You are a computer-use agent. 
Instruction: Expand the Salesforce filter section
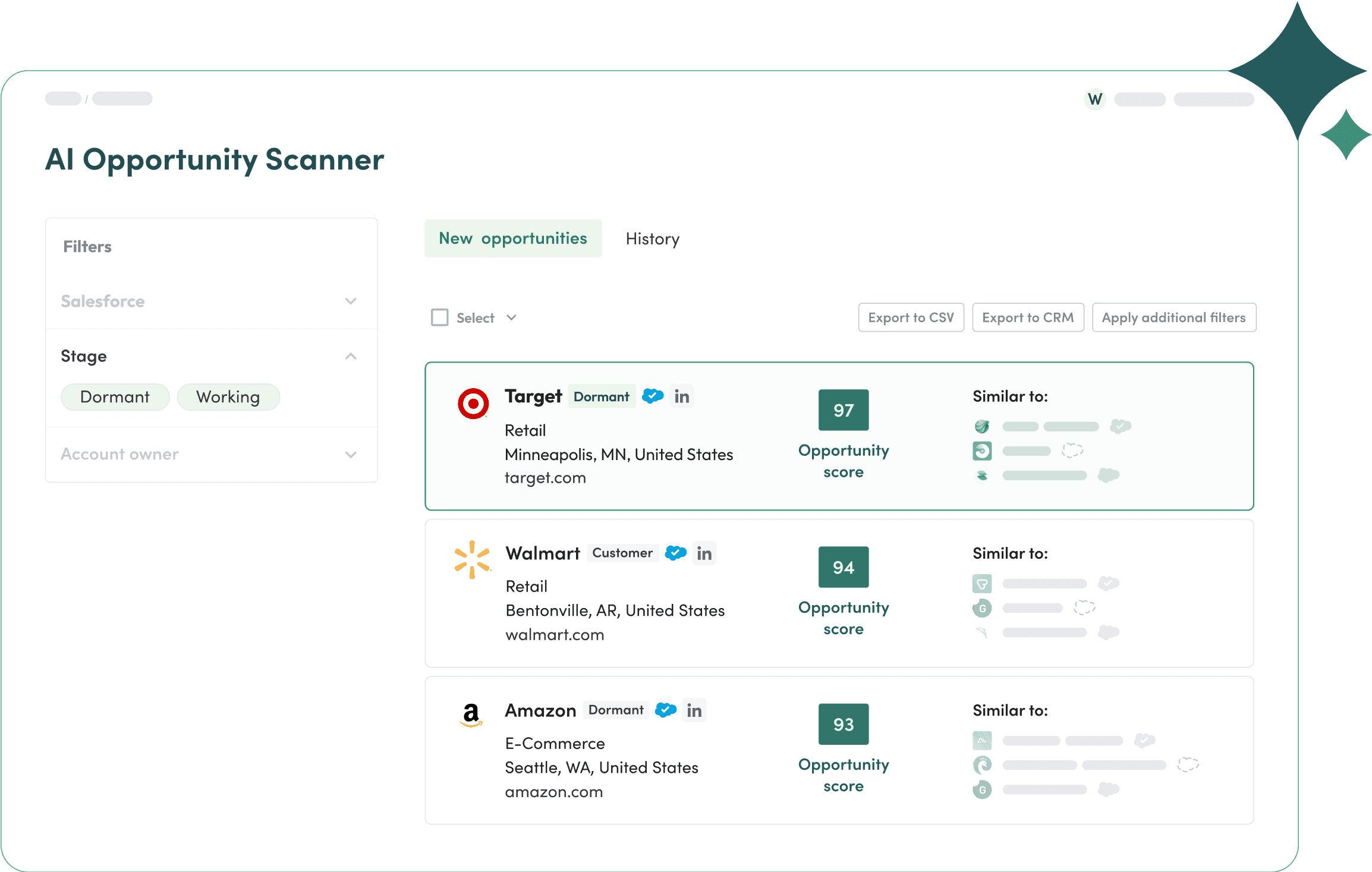(x=351, y=301)
